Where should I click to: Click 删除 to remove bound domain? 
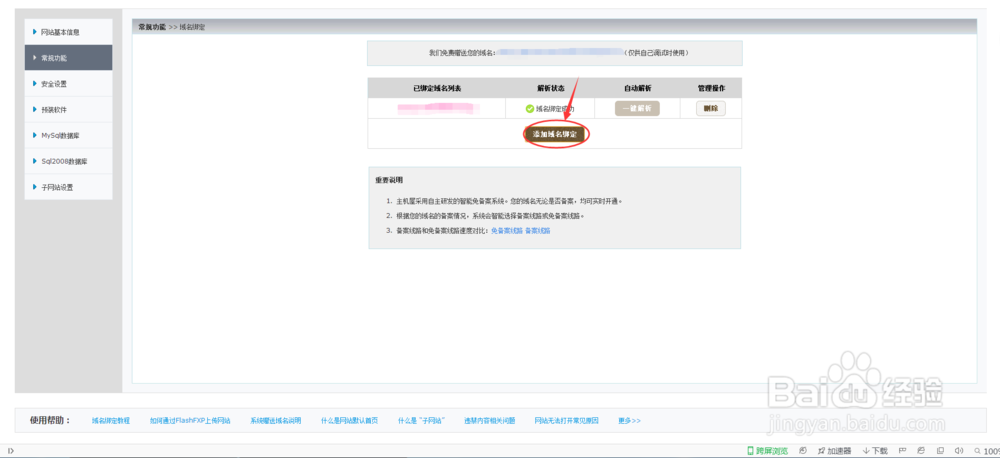click(x=710, y=108)
